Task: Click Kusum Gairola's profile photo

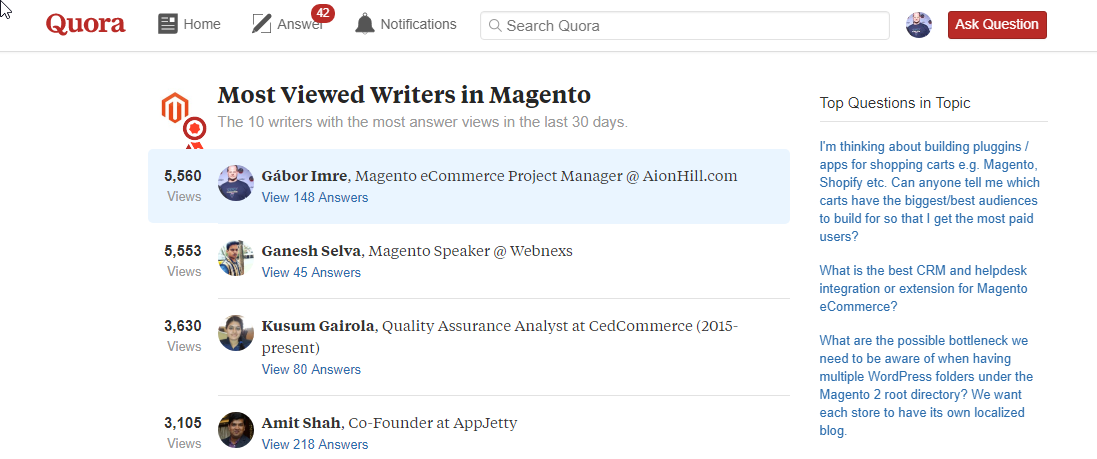Action: pyautogui.click(x=236, y=333)
